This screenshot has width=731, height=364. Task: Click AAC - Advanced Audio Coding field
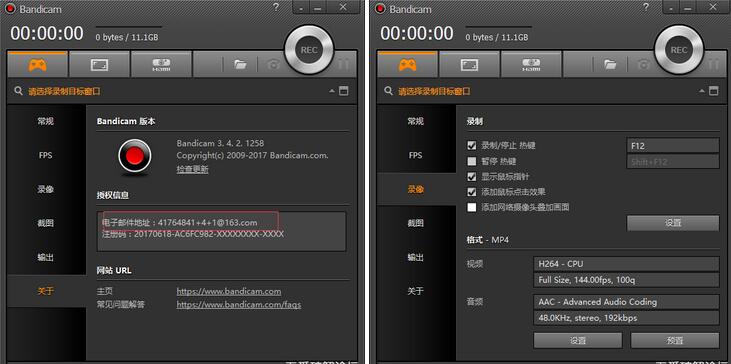point(626,302)
